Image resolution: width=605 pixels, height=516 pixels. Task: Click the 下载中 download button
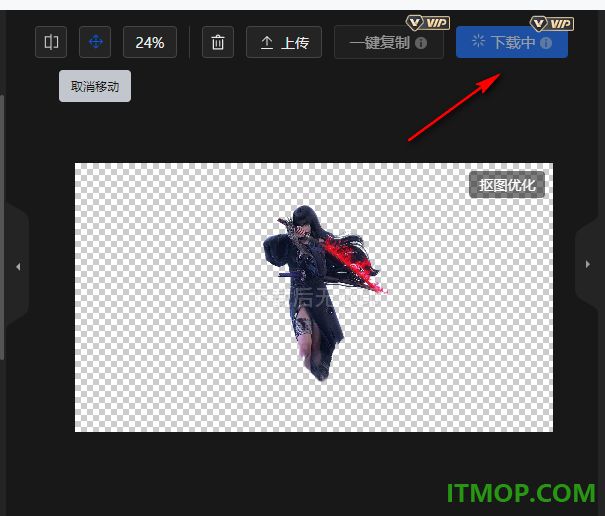(x=512, y=42)
